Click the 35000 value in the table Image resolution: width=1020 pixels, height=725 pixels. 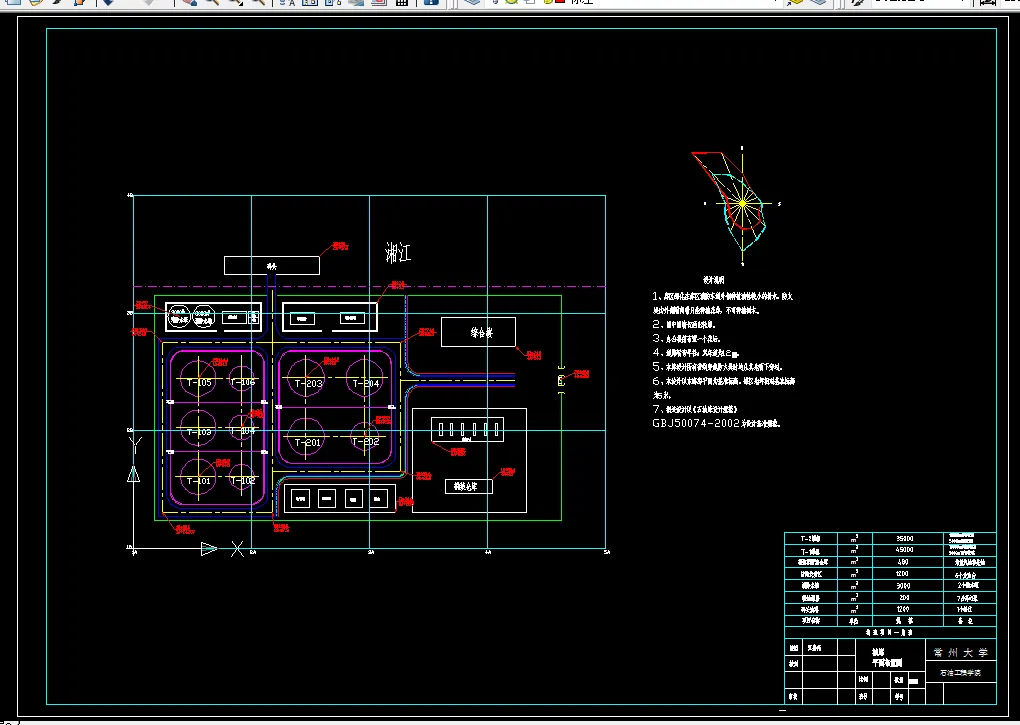coord(904,538)
